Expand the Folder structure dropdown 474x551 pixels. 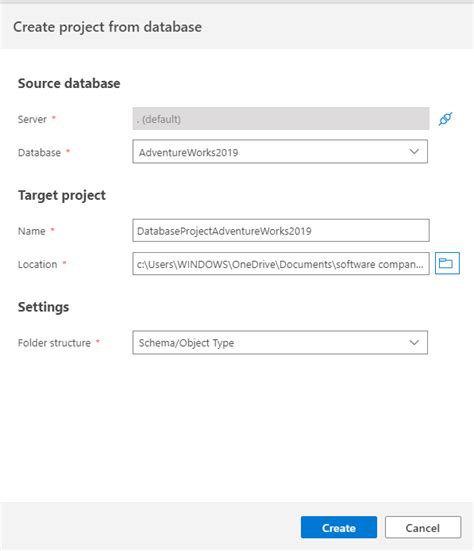[280, 342]
